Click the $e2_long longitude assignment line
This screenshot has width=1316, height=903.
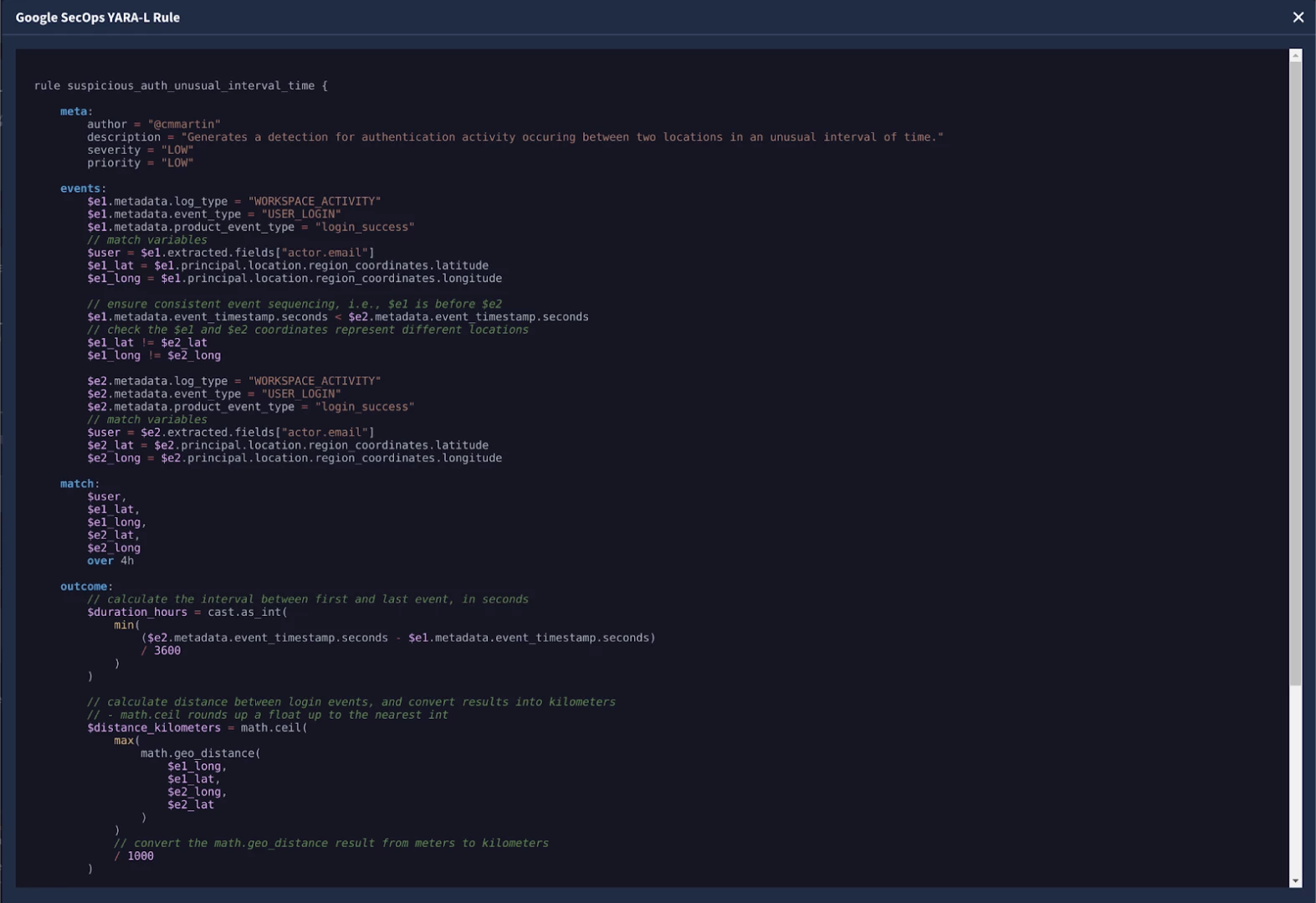[x=294, y=459]
